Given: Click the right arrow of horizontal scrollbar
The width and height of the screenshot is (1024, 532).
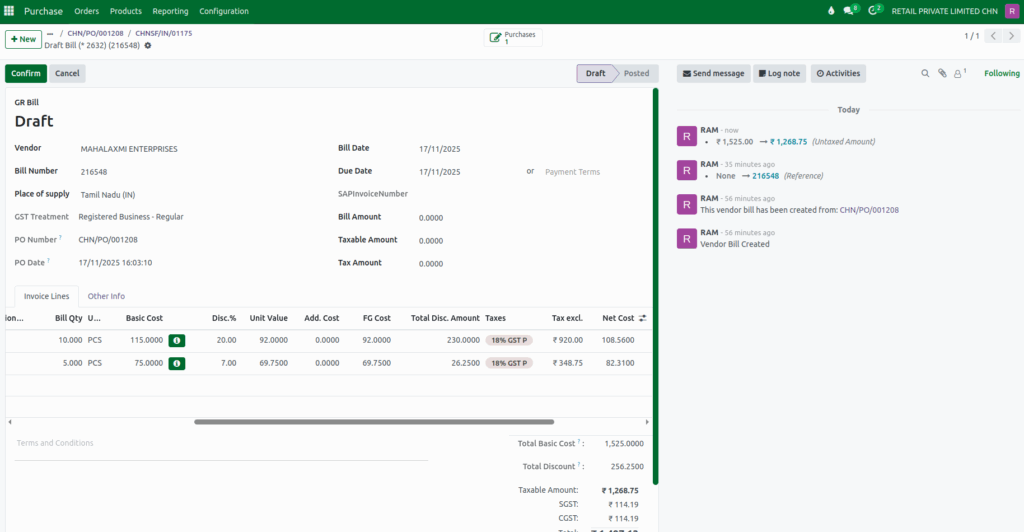Looking at the screenshot, I should point(647,422).
